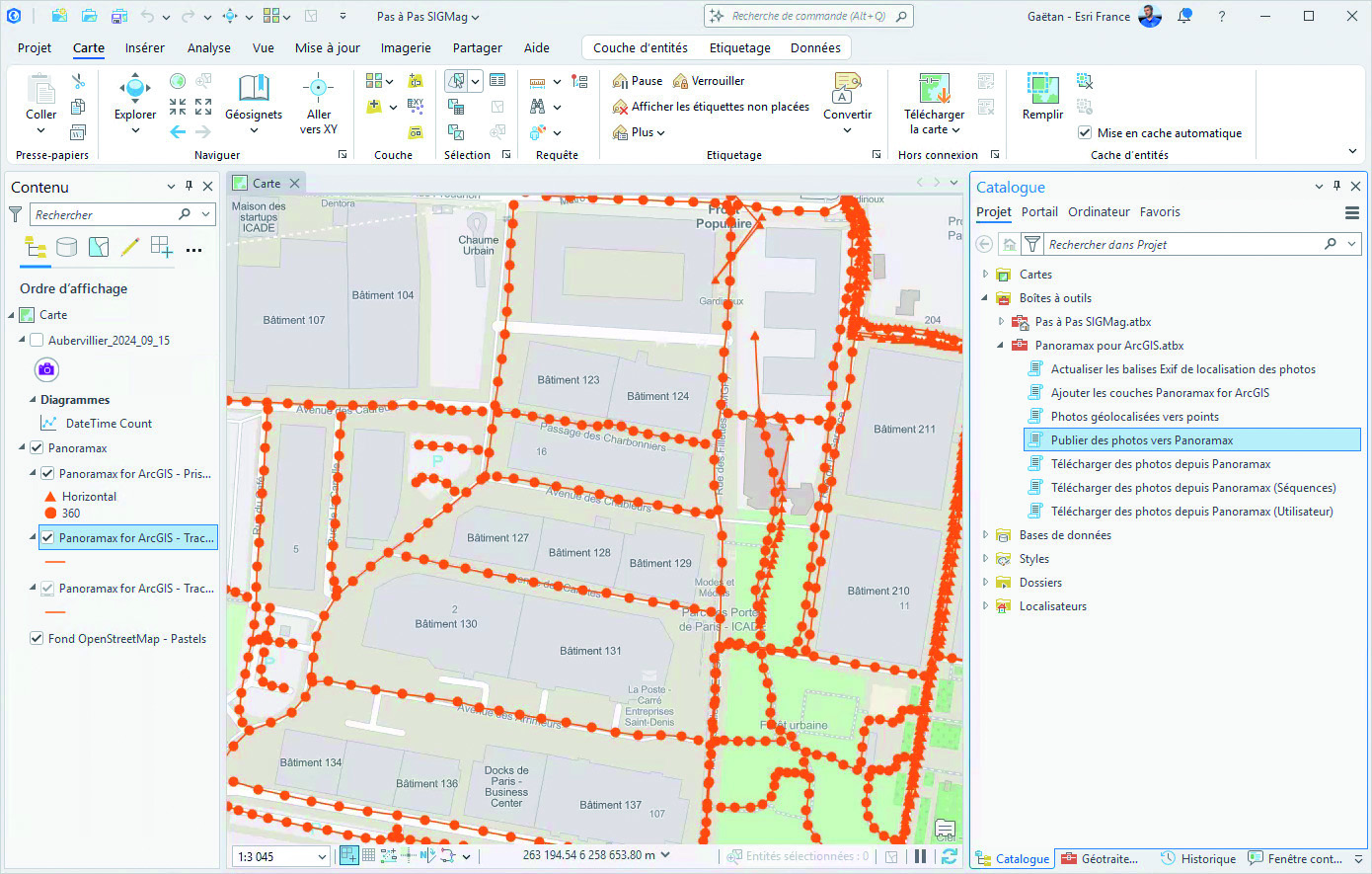Click the refresh map icon in status bar
Viewport: 1372px width, 874px height.
point(950,856)
